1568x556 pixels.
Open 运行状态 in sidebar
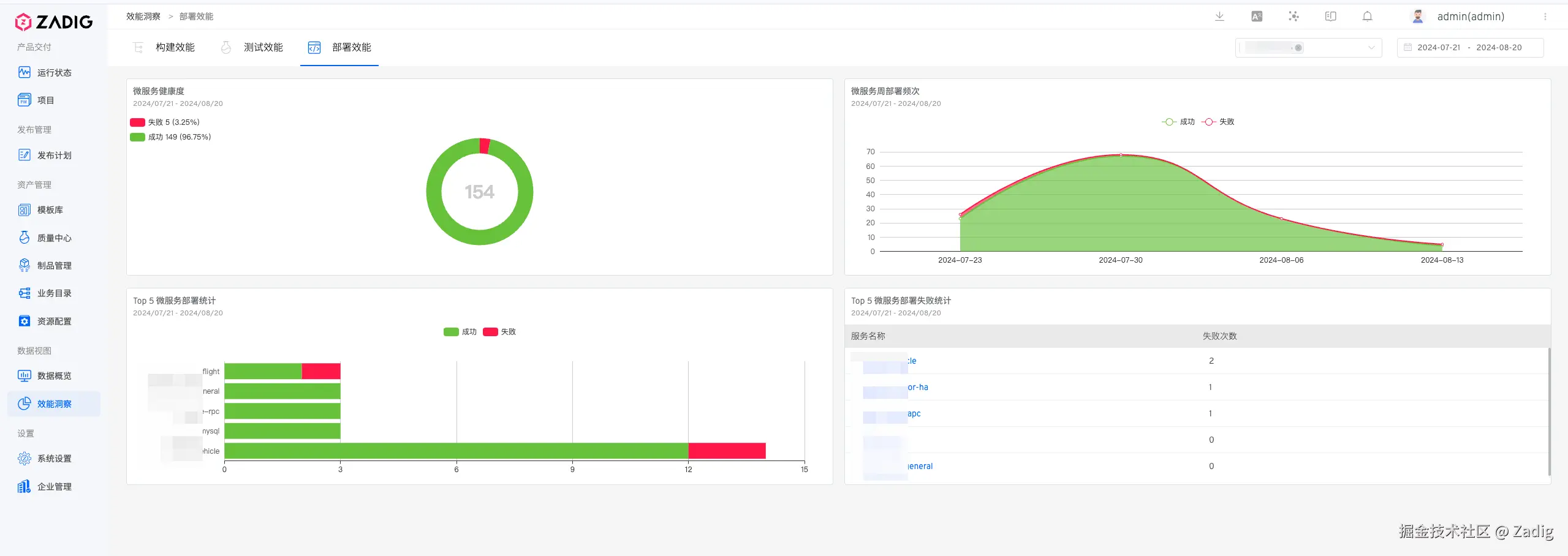[54, 72]
